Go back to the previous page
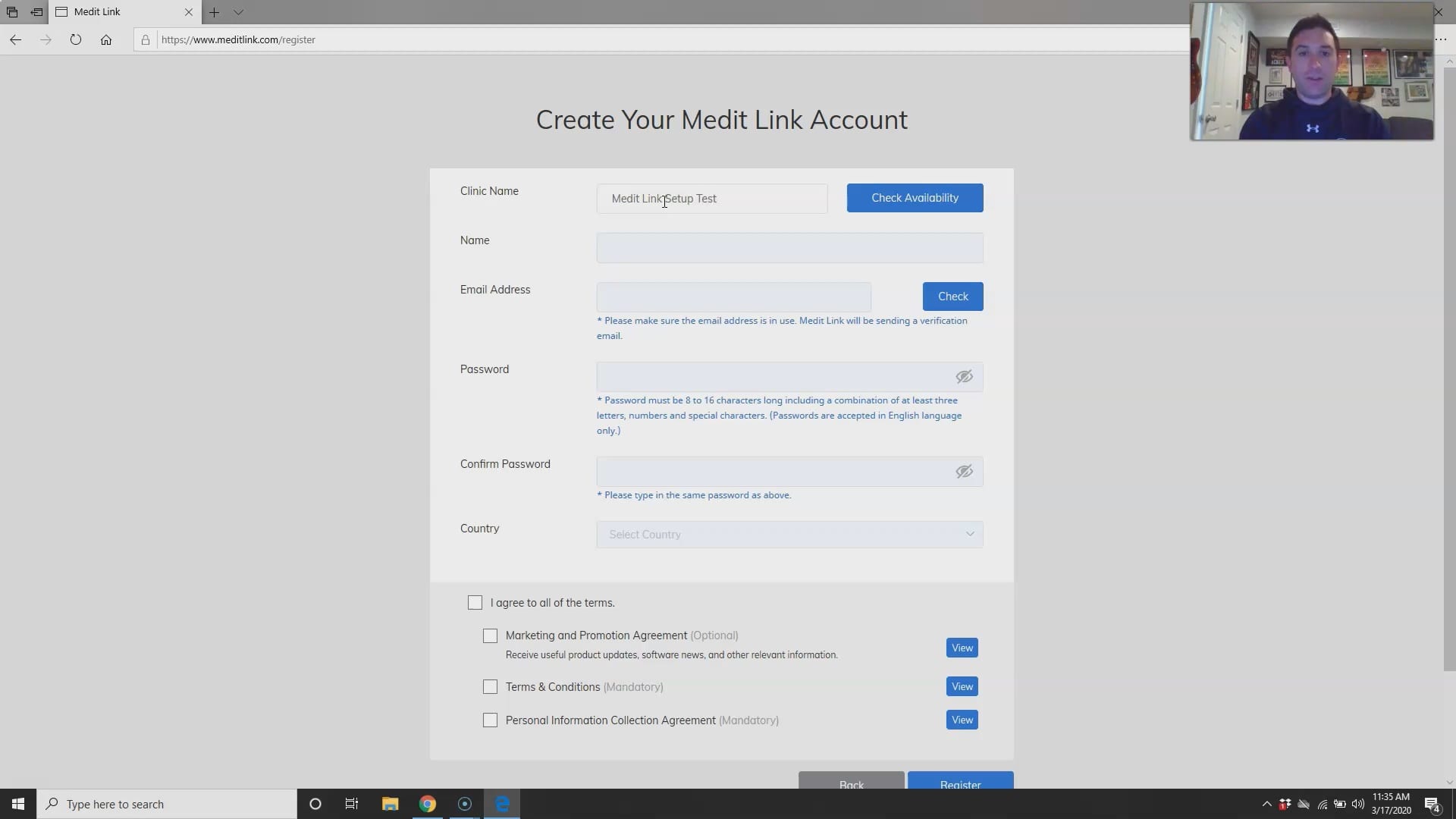The image size is (1456, 819). [x=15, y=39]
